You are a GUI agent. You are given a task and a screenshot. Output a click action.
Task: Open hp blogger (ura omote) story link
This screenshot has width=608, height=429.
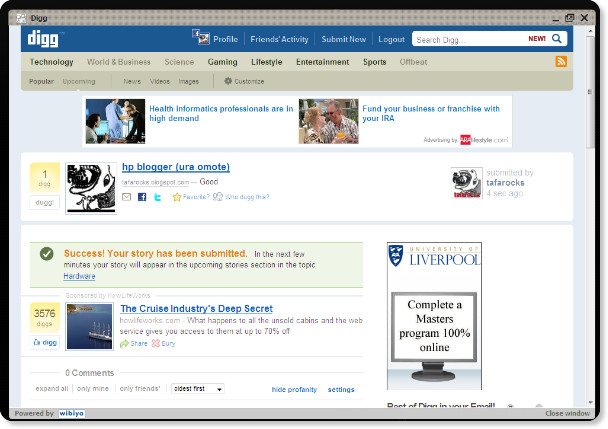[176, 167]
